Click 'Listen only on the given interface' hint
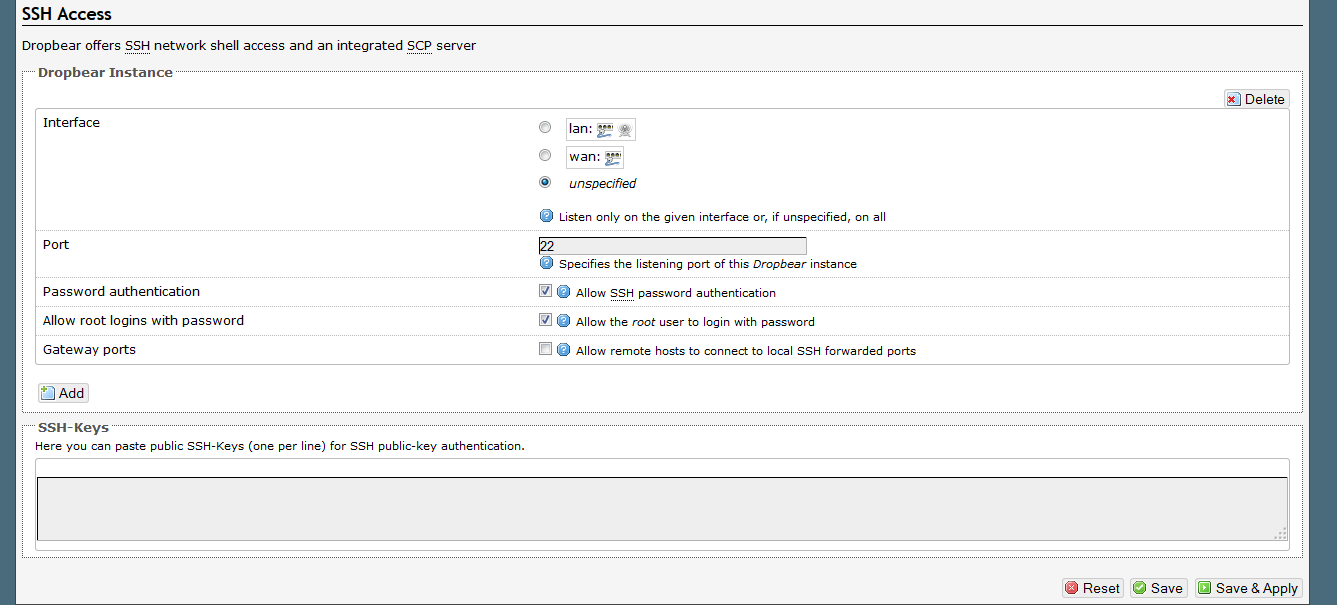Image resolution: width=1337 pixels, height=605 pixels. click(x=722, y=217)
